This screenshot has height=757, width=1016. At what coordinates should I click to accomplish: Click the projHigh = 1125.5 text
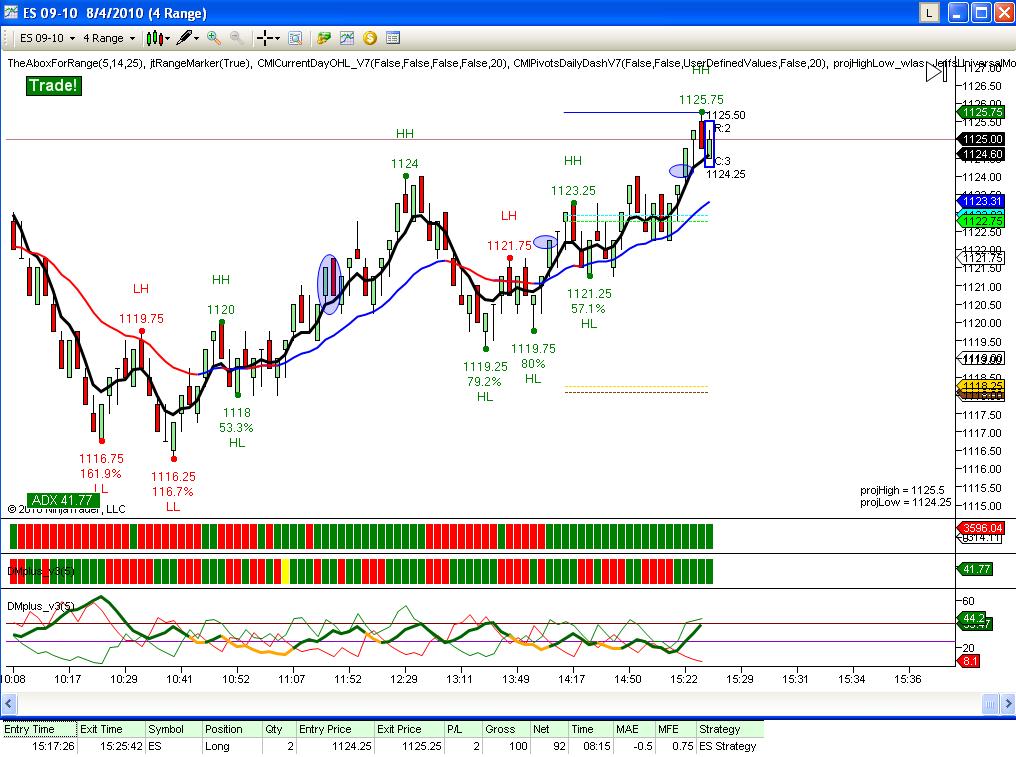902,490
